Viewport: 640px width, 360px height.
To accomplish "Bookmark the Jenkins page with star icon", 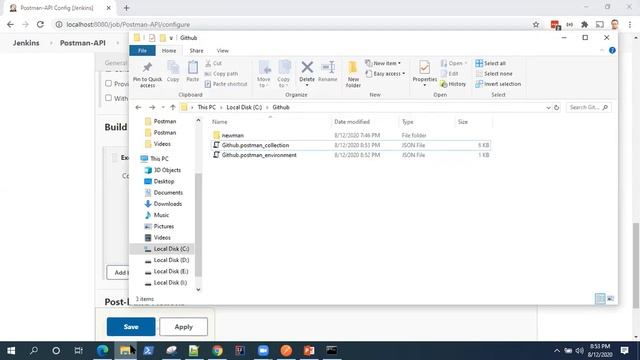I will pyautogui.click(x=536, y=24).
